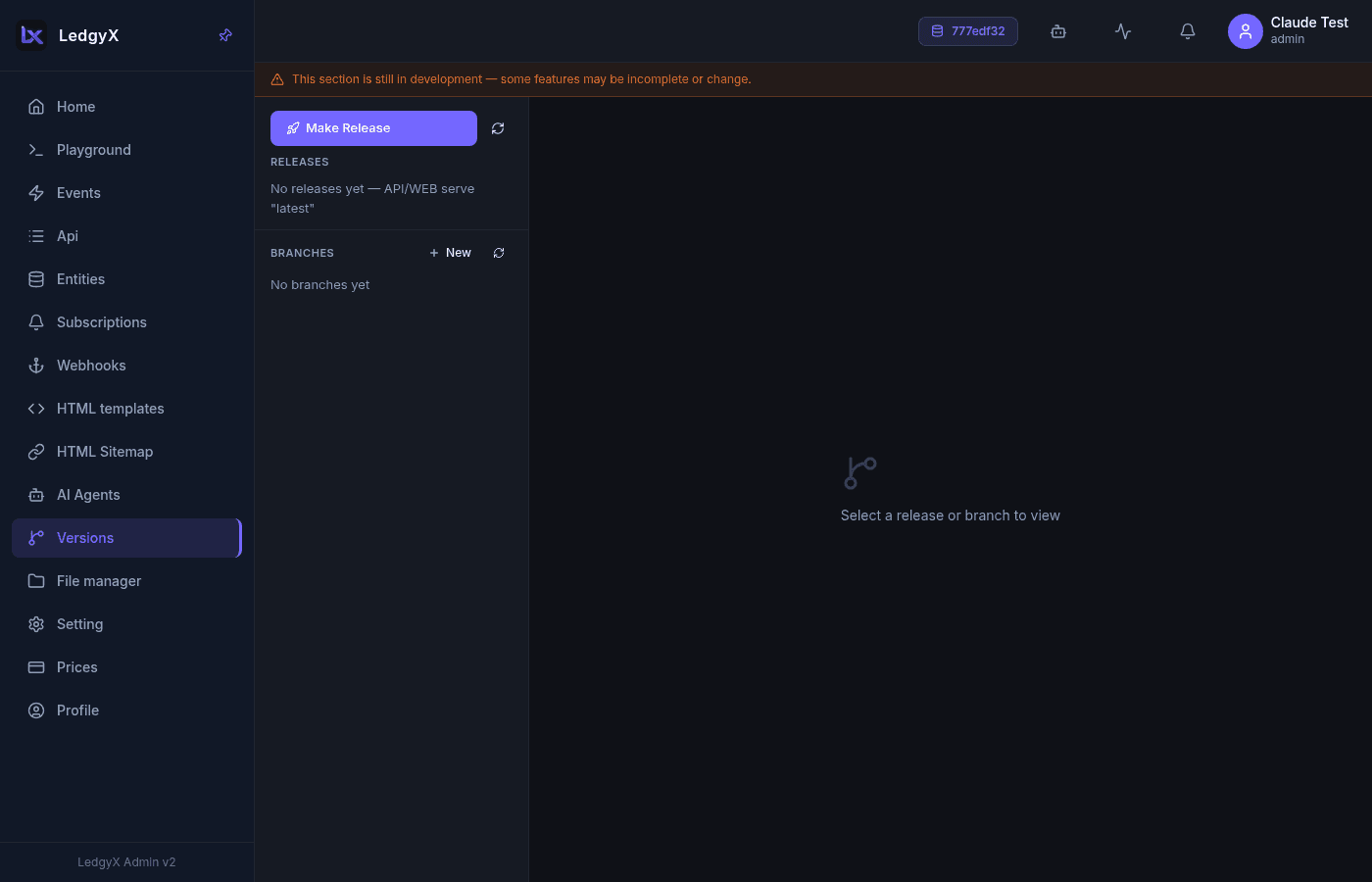Click the 'No branches yet' text
Screen dimensions: 1372x882
(x=320, y=285)
